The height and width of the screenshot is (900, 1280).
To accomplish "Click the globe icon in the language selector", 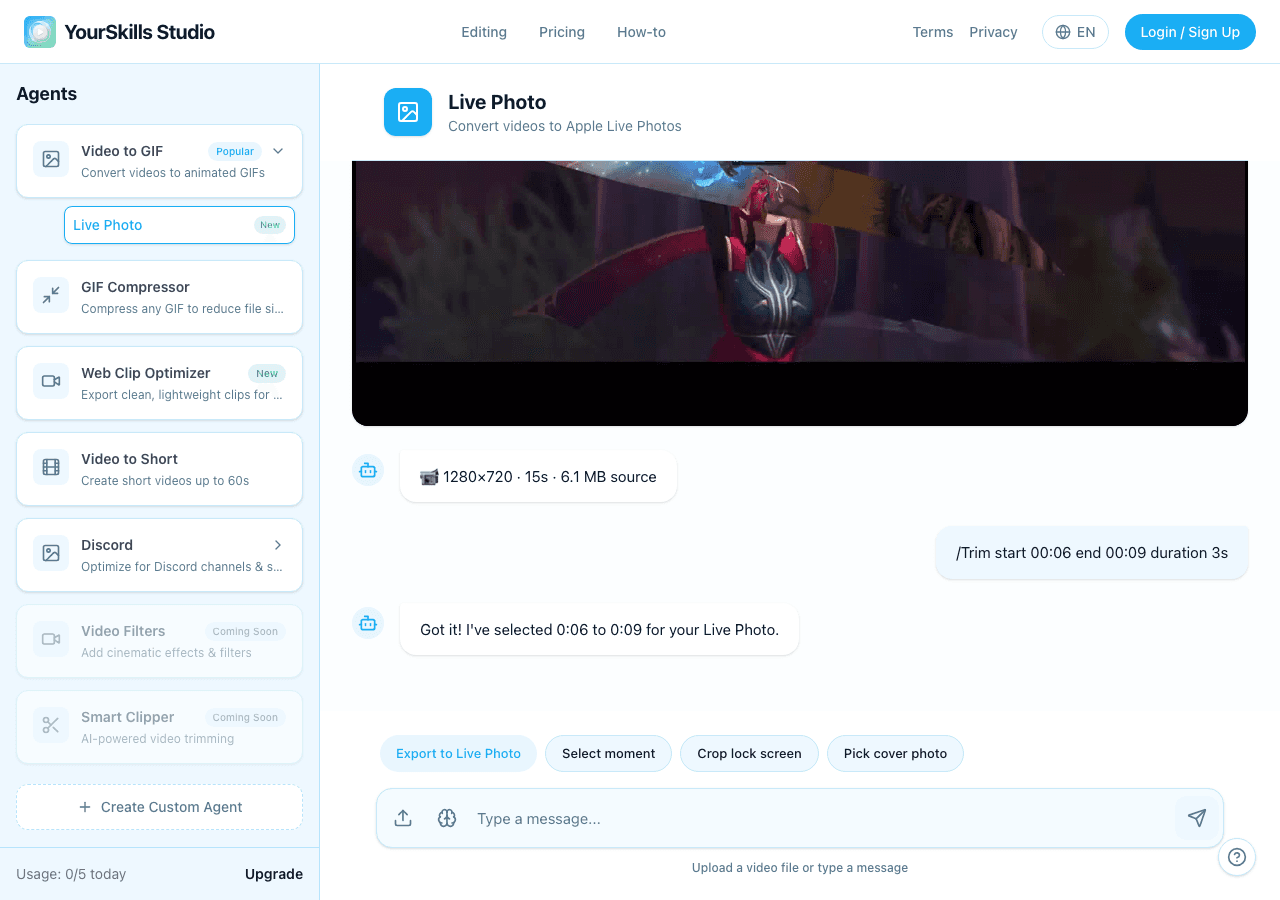I will click(1063, 32).
